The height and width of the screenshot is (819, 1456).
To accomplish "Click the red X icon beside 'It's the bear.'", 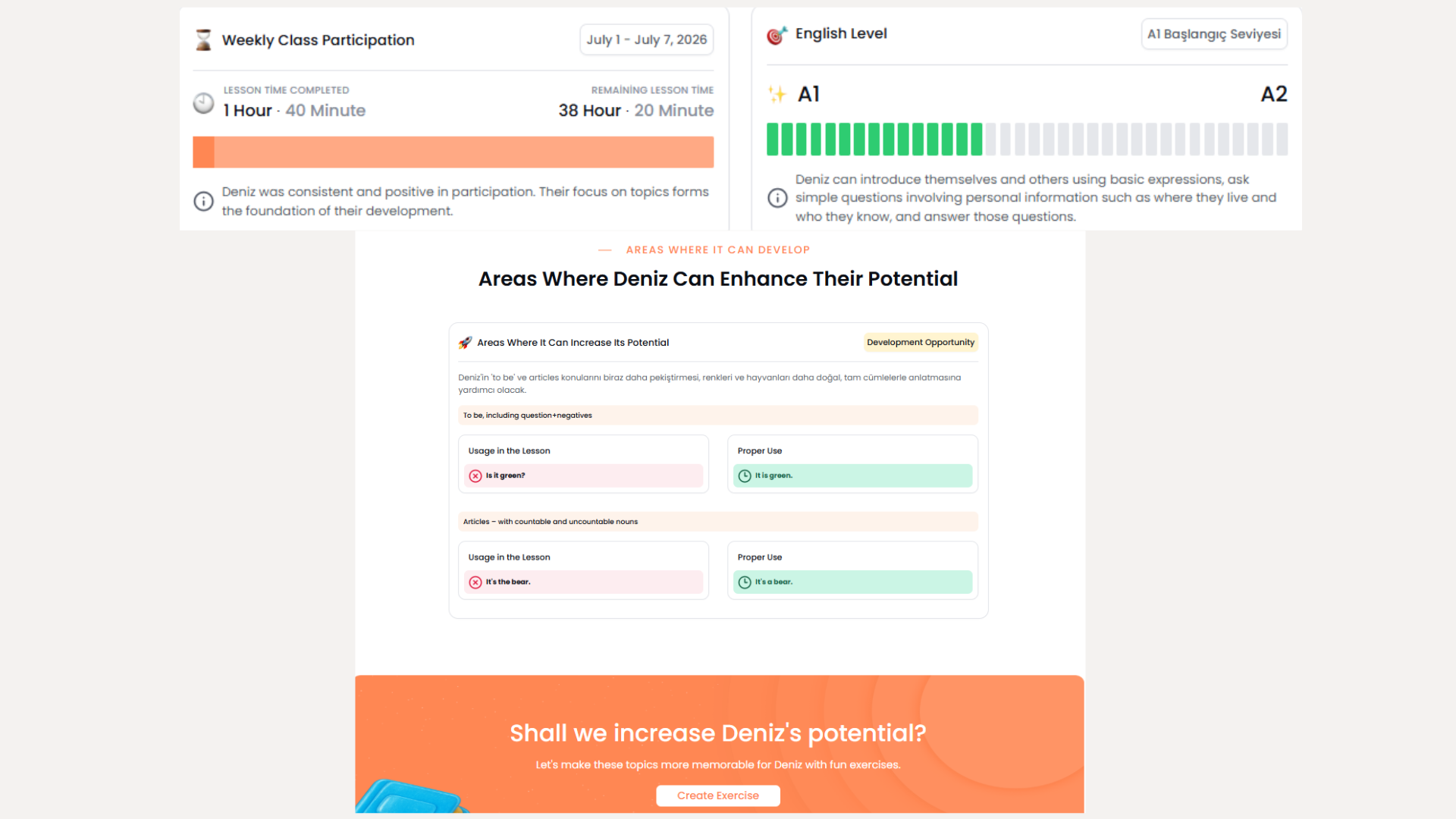I will pos(475,582).
